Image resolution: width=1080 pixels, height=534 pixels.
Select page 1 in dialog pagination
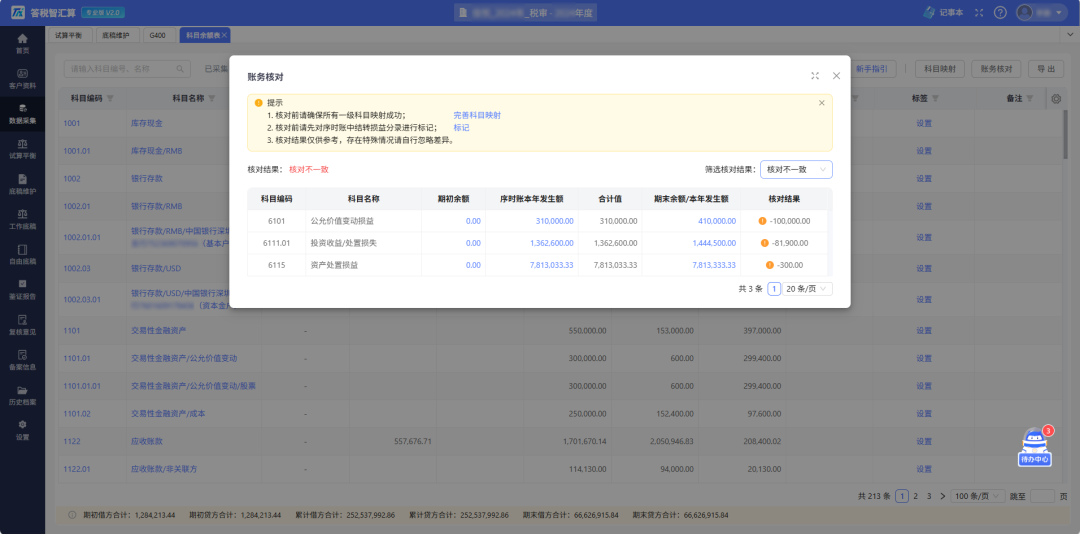(774, 289)
